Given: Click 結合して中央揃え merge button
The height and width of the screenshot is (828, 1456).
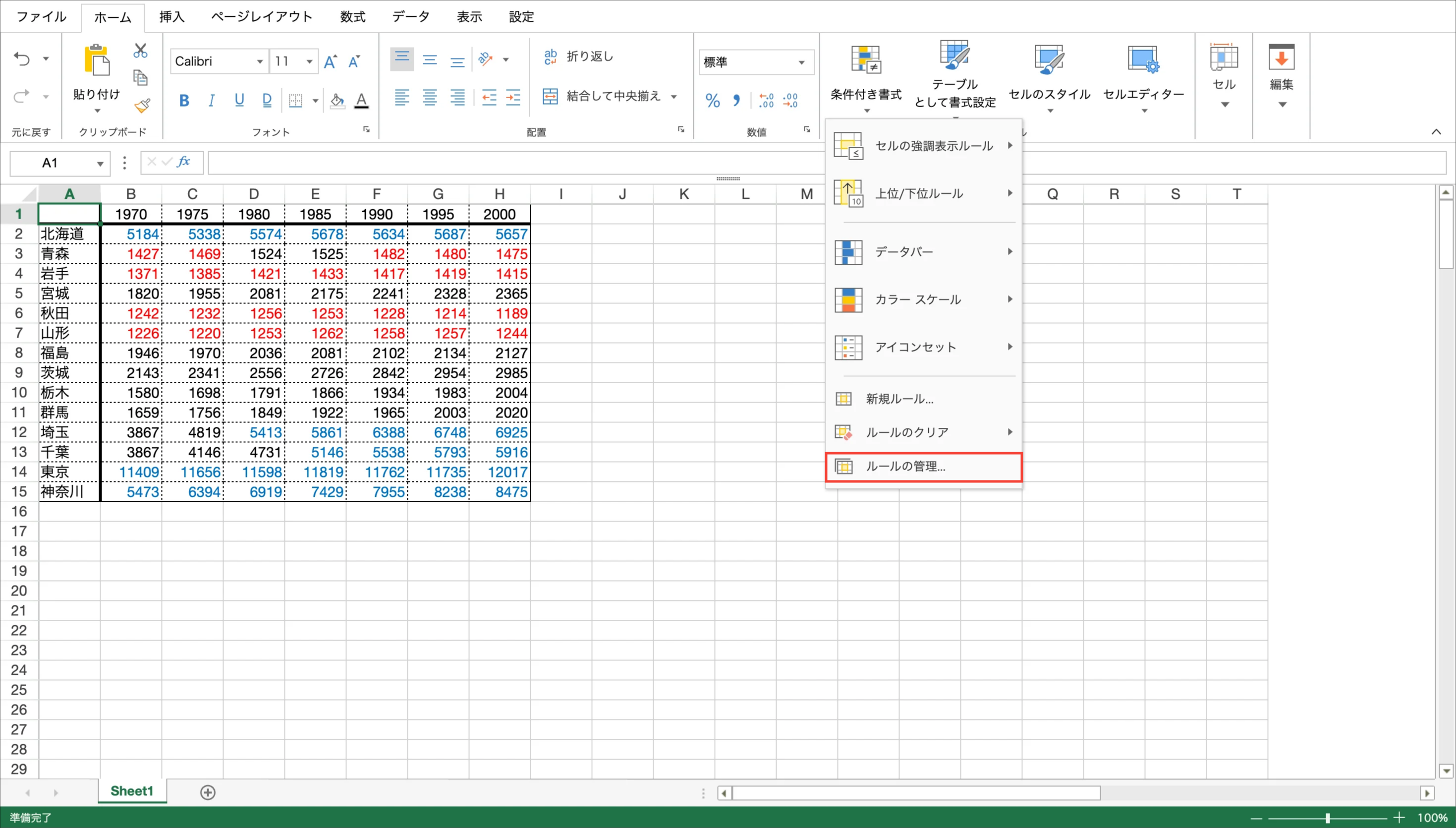Looking at the screenshot, I should point(603,96).
